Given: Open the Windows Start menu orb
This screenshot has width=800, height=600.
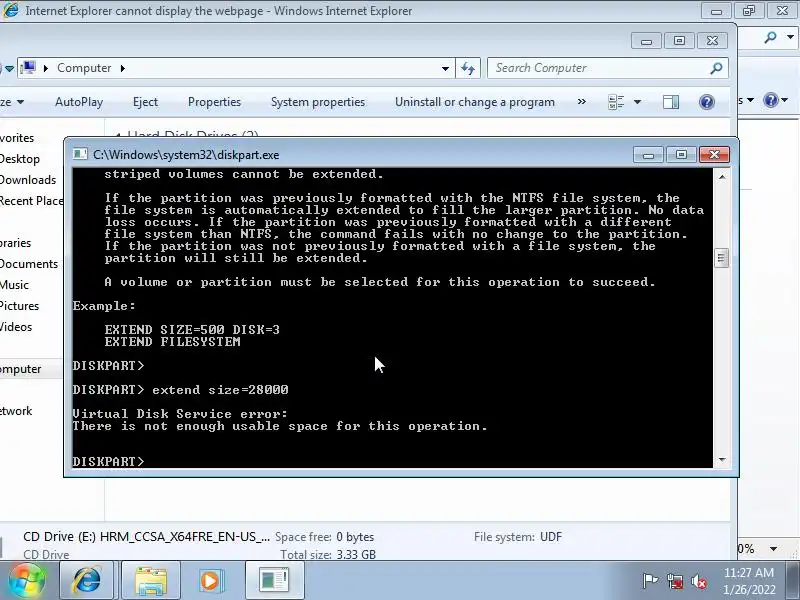Looking at the screenshot, I should pos(26,581).
